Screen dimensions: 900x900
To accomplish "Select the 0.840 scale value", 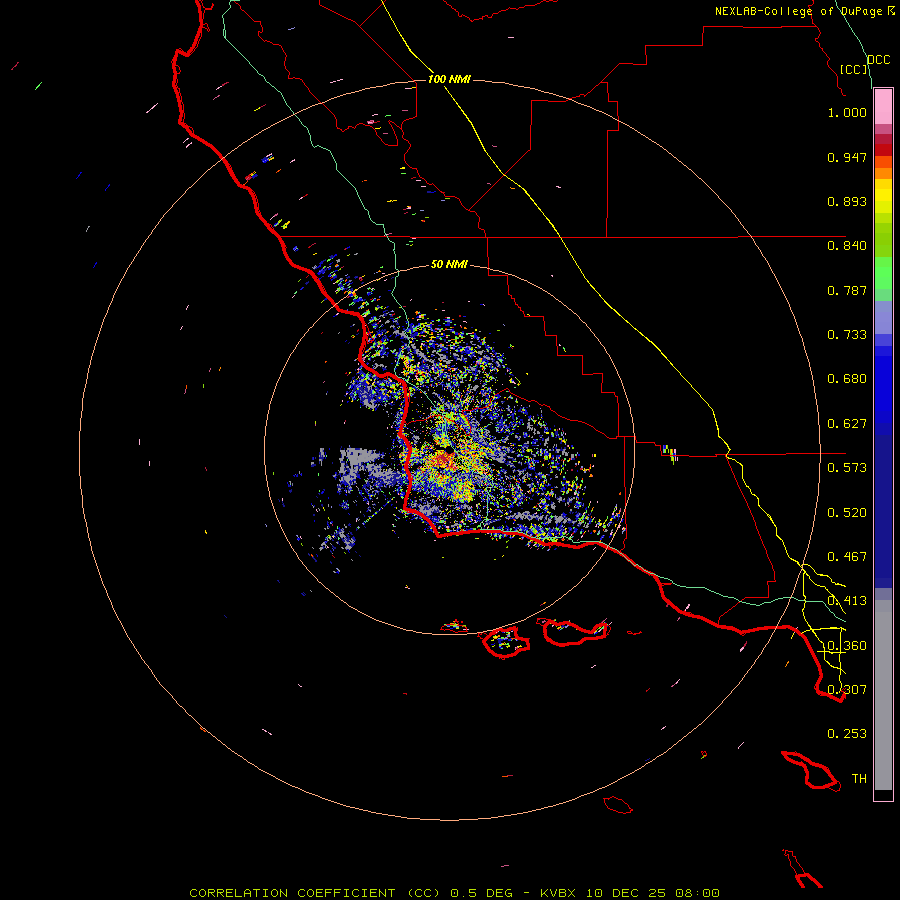I will 847,246.
